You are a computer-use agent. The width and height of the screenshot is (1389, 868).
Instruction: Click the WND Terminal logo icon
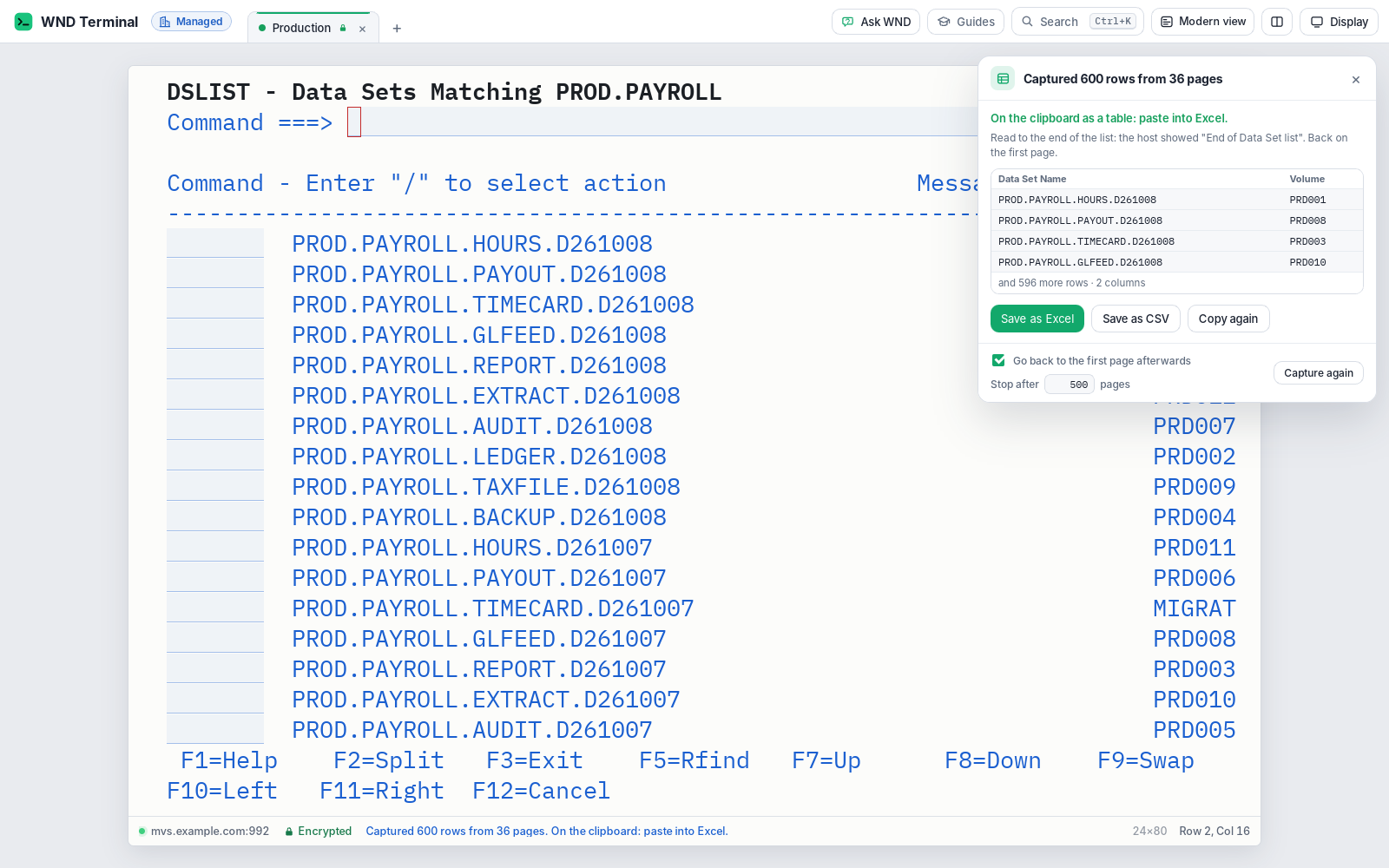(23, 22)
